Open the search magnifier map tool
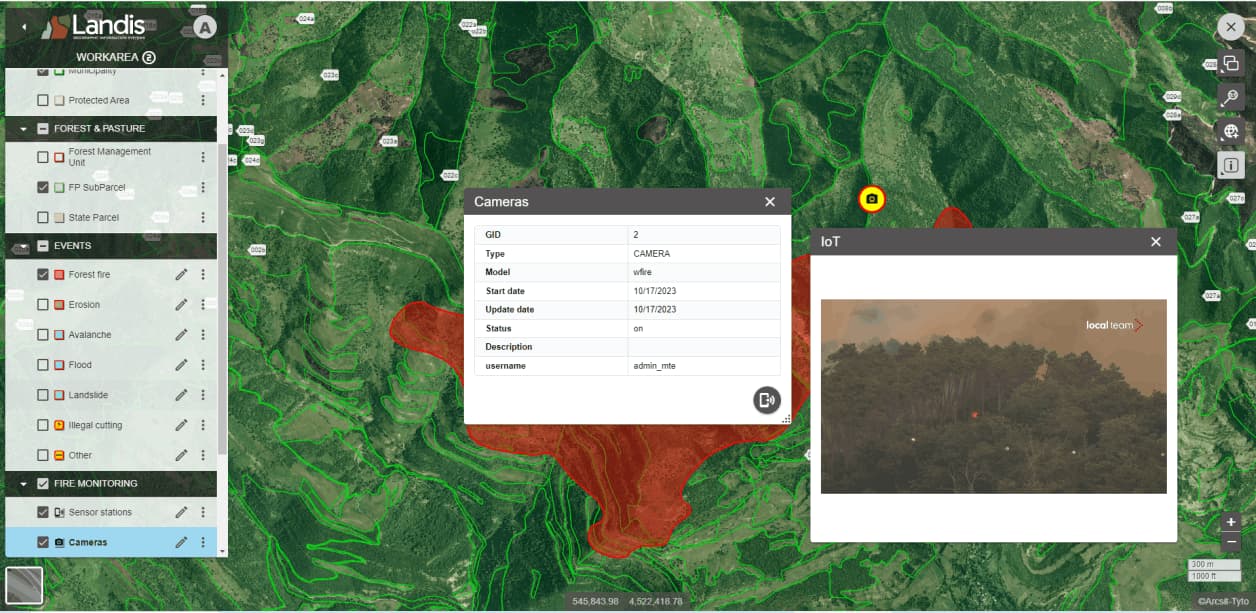 1231,97
